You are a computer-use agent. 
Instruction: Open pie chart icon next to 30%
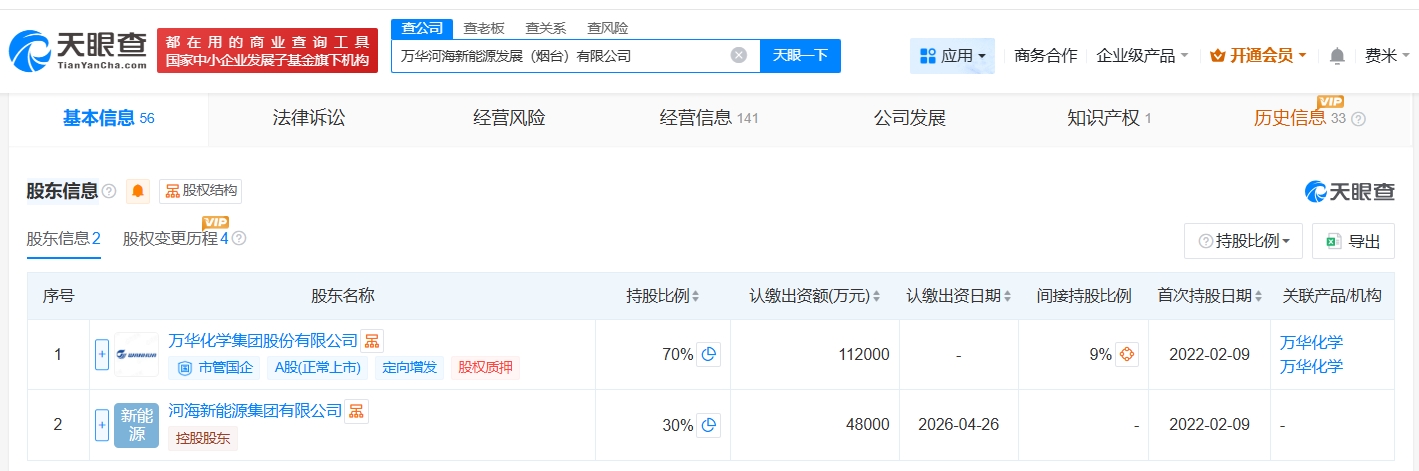(x=708, y=425)
